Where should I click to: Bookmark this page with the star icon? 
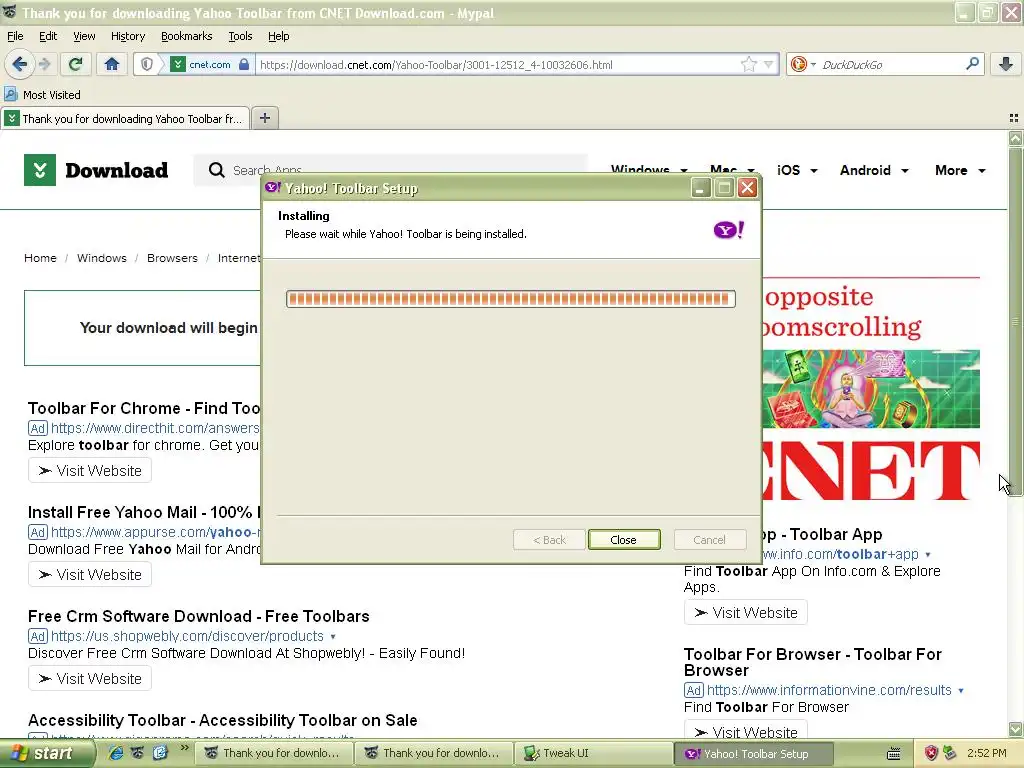[x=748, y=64]
